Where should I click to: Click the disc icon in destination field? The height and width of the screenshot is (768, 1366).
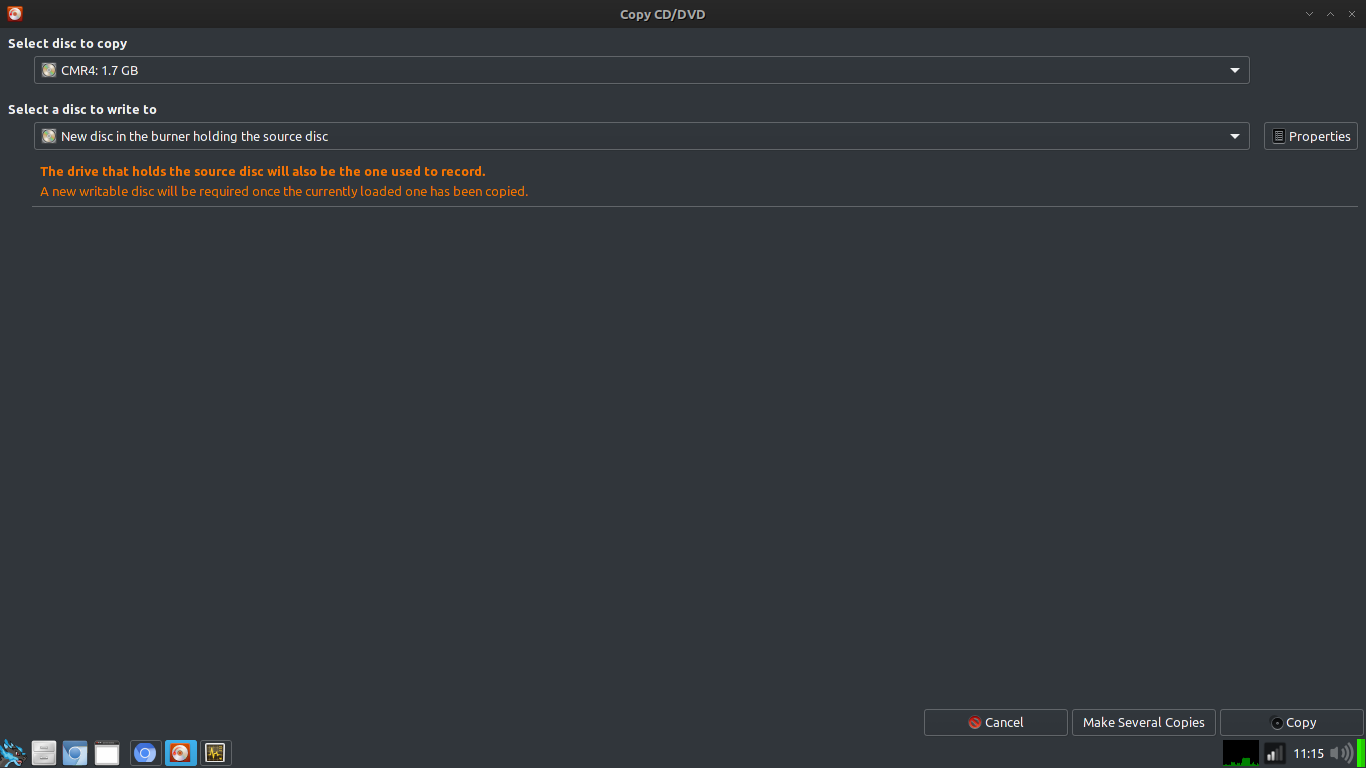click(x=49, y=136)
